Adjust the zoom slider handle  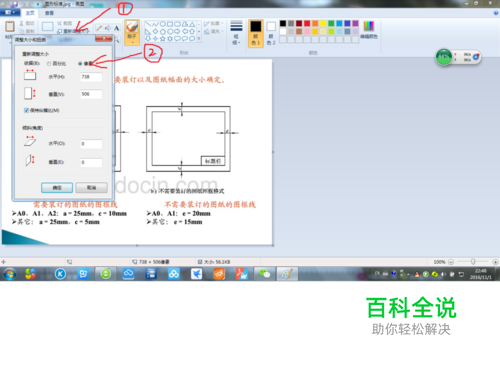pos(473,262)
